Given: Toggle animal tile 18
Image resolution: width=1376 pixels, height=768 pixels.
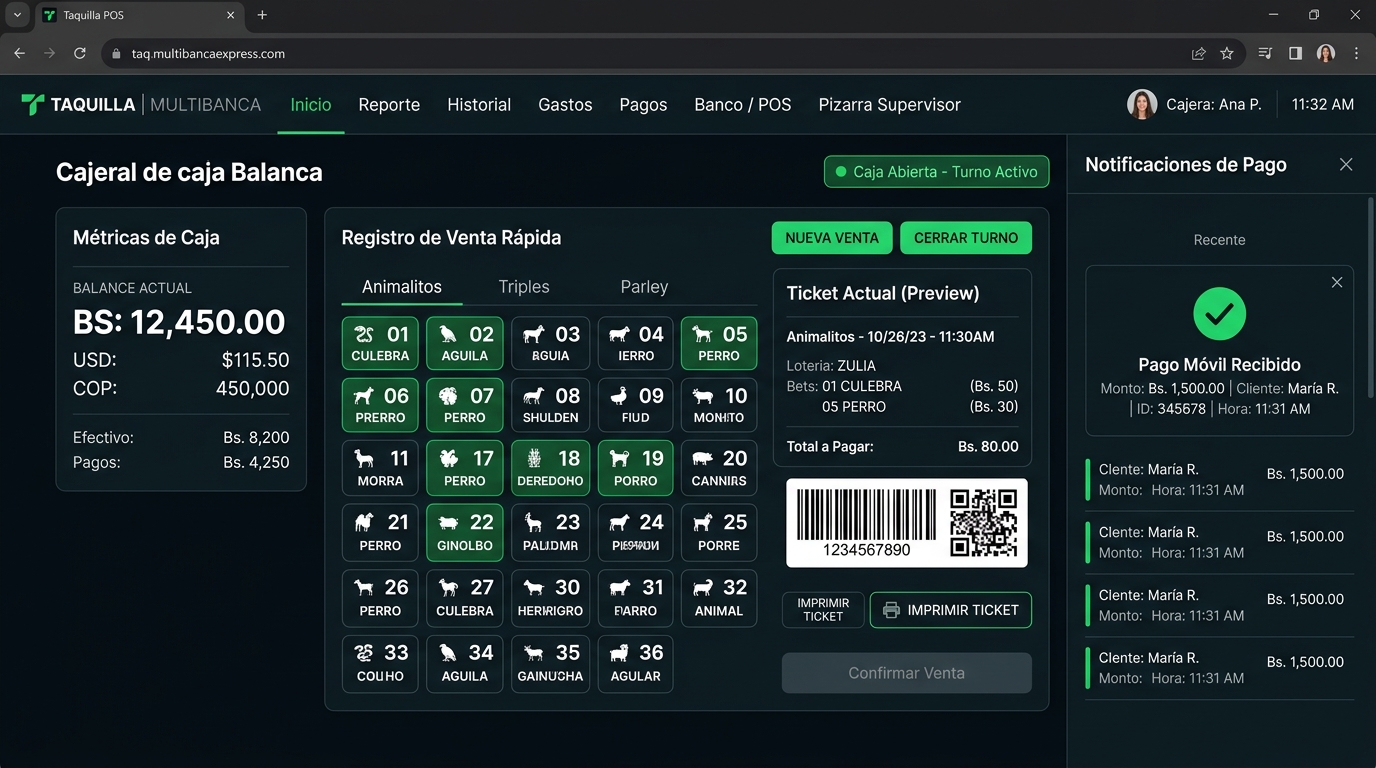Looking at the screenshot, I should [x=550, y=469].
